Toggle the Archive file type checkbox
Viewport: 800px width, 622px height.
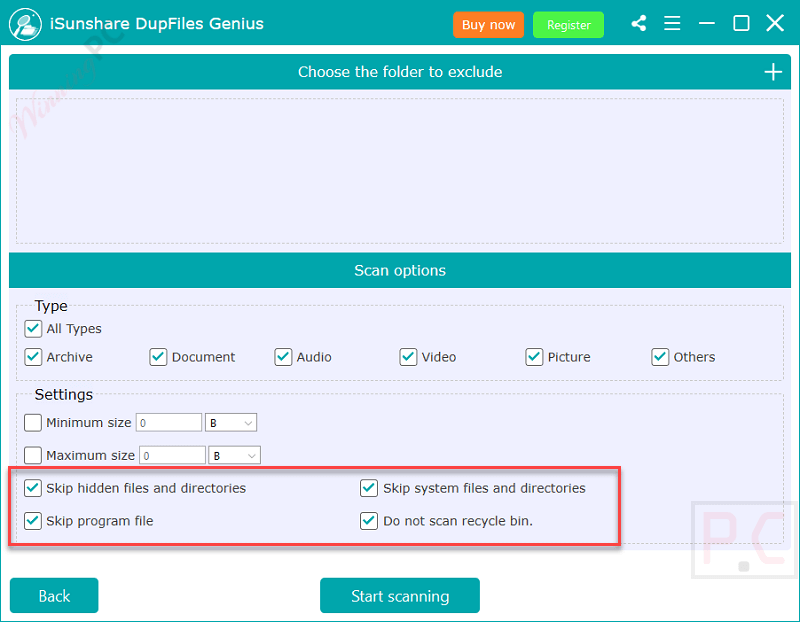point(34,357)
